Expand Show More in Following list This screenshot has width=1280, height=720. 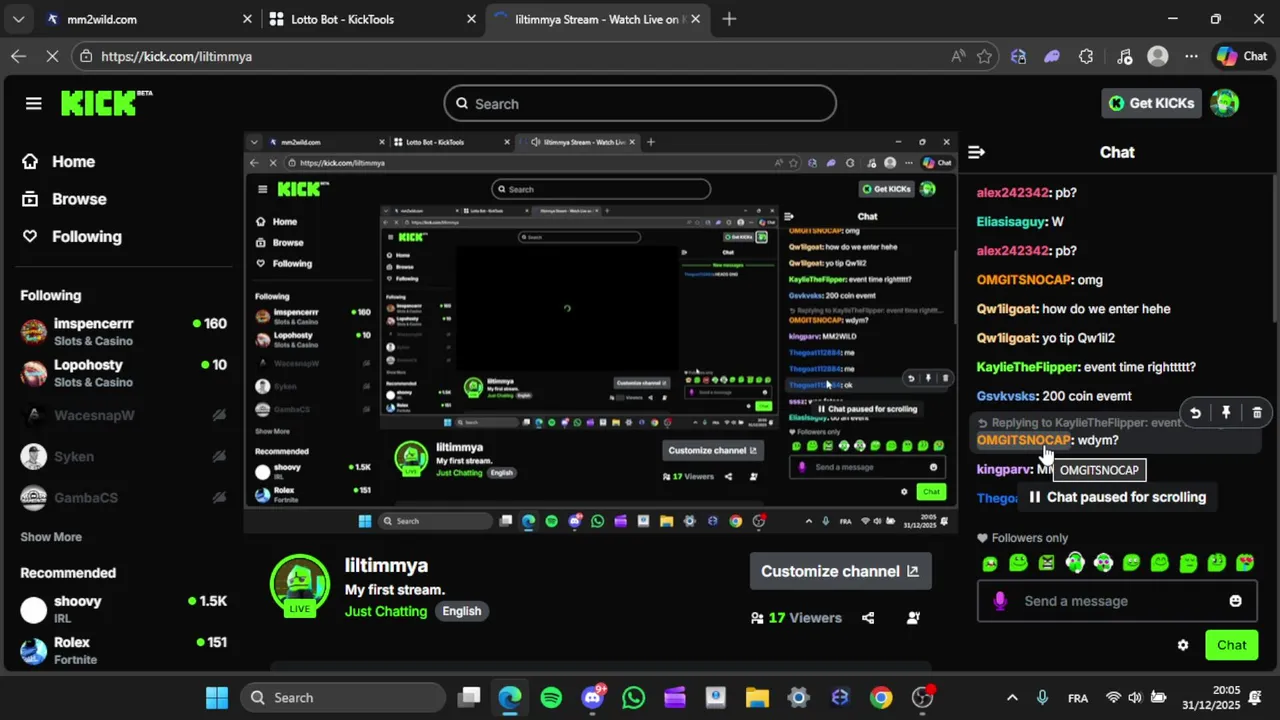click(x=51, y=537)
